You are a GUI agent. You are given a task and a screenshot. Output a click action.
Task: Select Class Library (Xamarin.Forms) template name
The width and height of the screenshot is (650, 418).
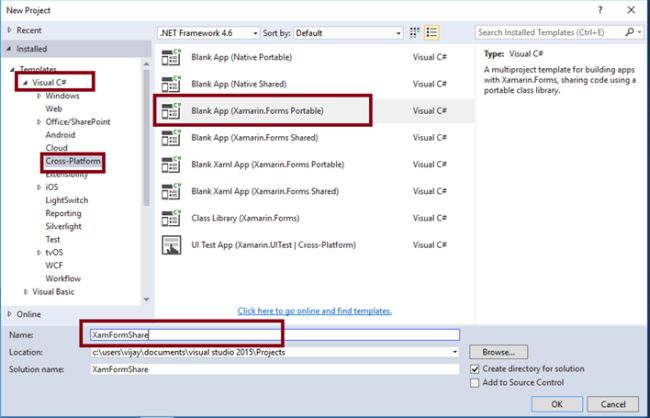pos(245,218)
